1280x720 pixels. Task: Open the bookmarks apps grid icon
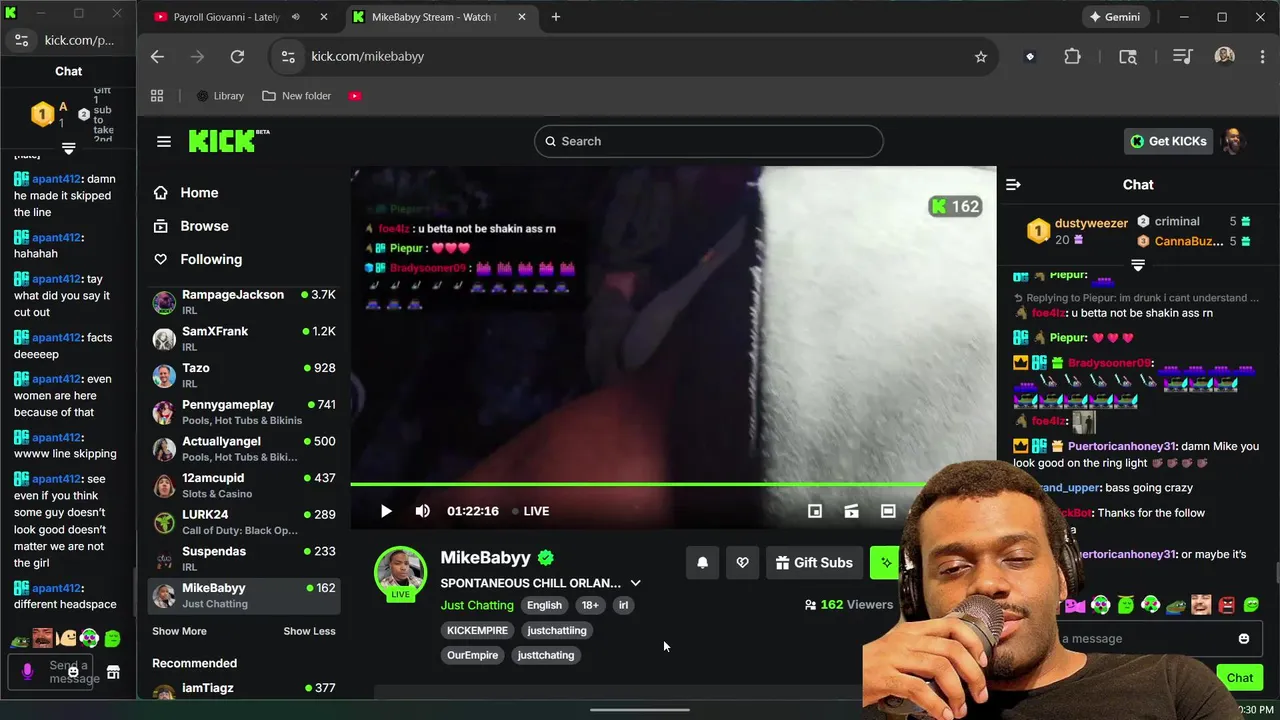[157, 96]
